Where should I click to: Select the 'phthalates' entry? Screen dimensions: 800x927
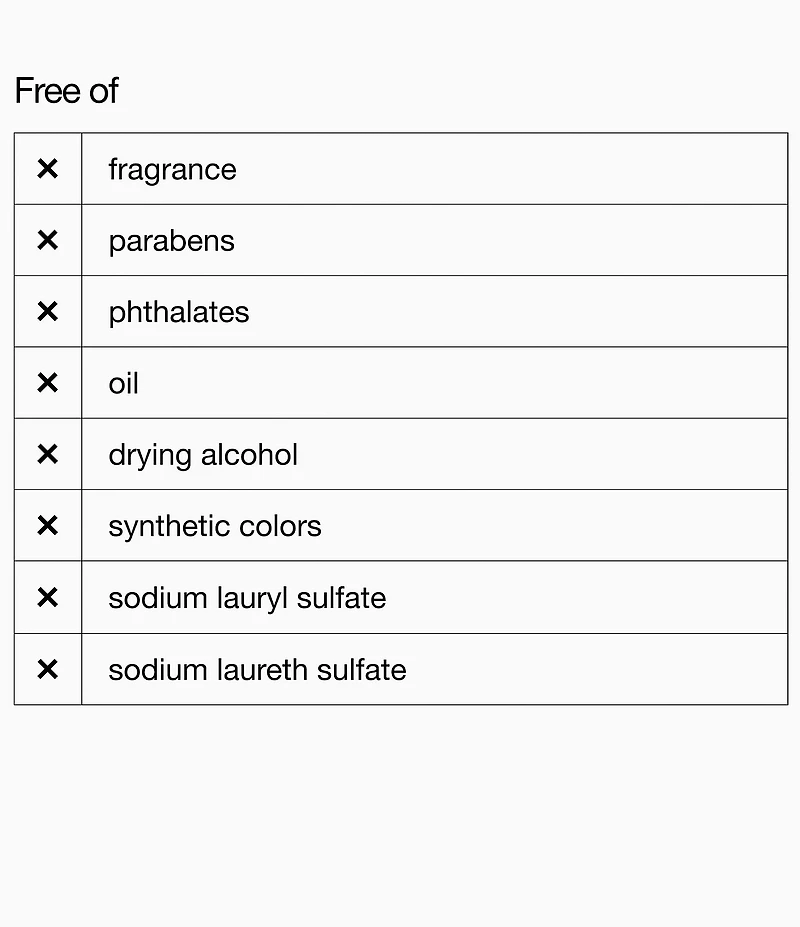click(x=178, y=312)
